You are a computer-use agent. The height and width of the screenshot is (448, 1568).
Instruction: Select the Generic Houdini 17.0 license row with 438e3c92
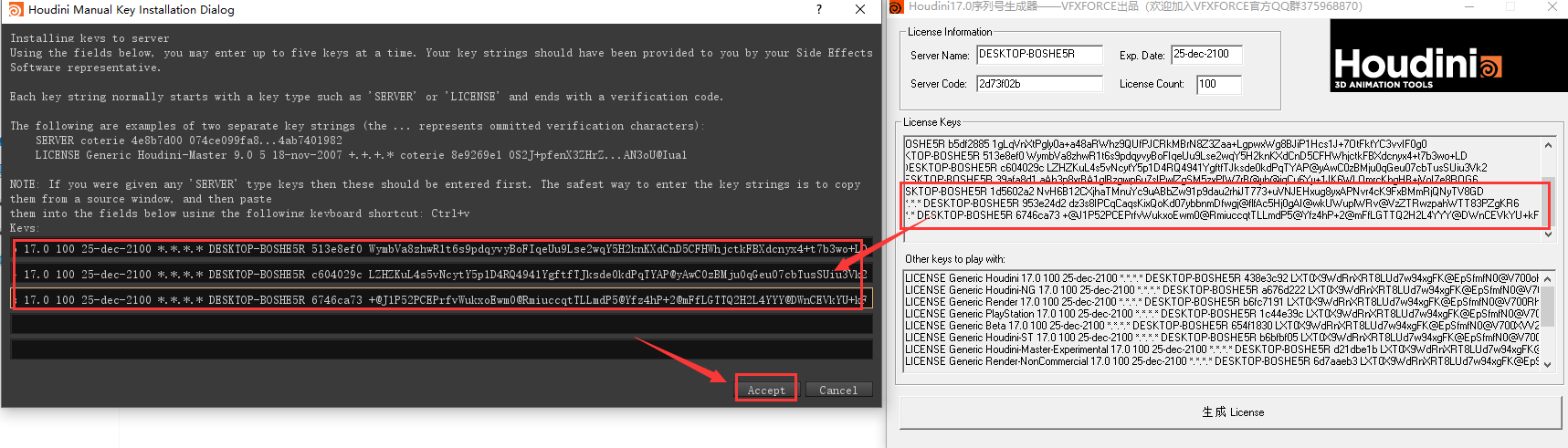point(1222,278)
